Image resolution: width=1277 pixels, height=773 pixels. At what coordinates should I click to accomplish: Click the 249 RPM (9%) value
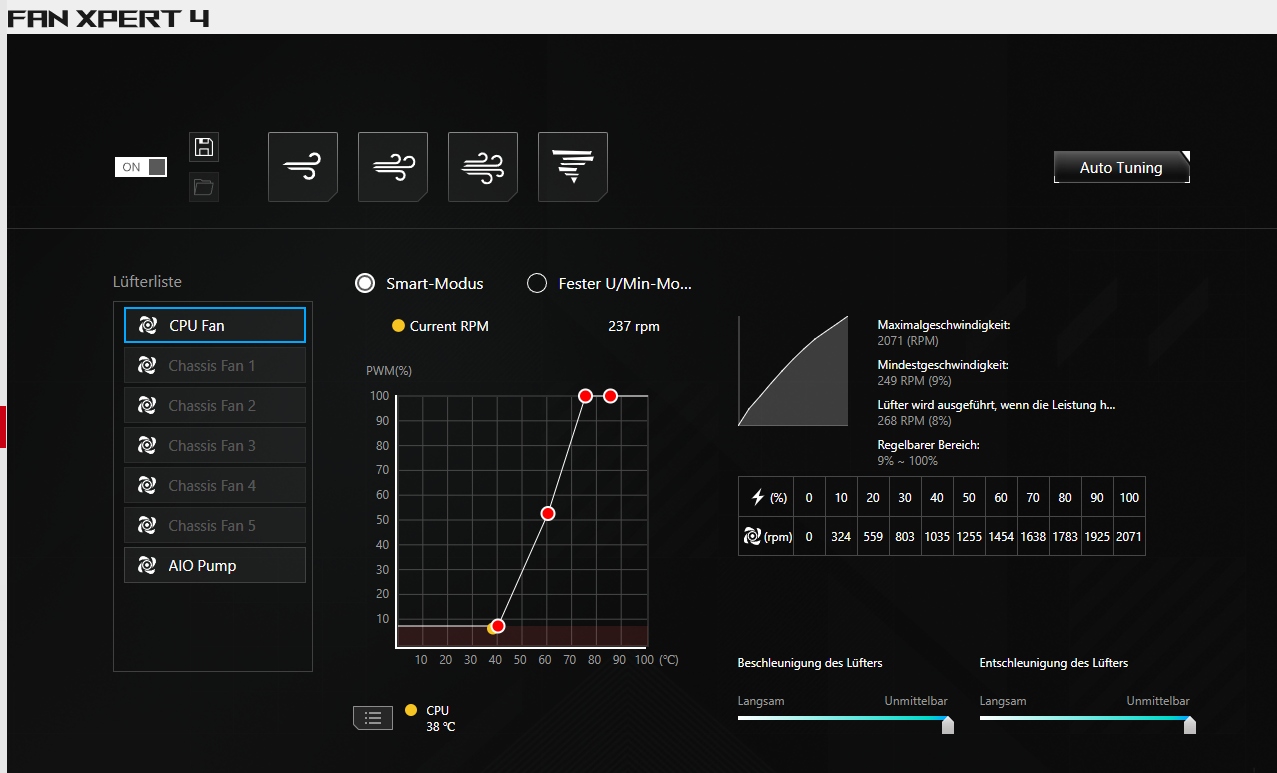pos(914,381)
